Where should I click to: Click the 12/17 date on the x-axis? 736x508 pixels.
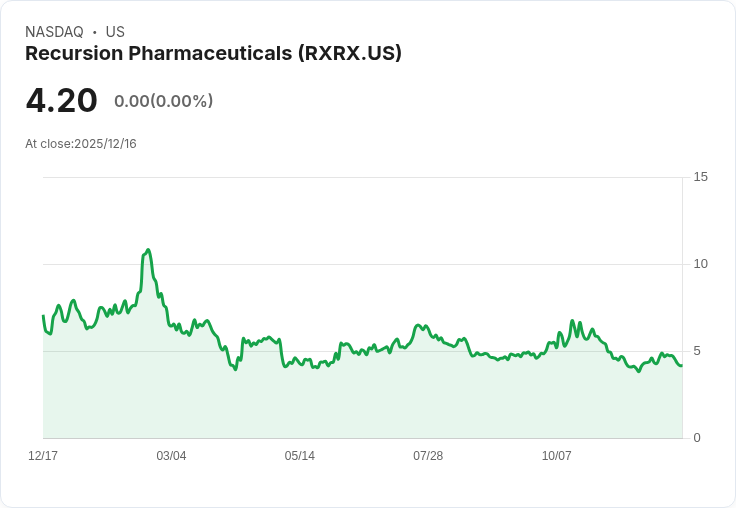tap(43, 456)
